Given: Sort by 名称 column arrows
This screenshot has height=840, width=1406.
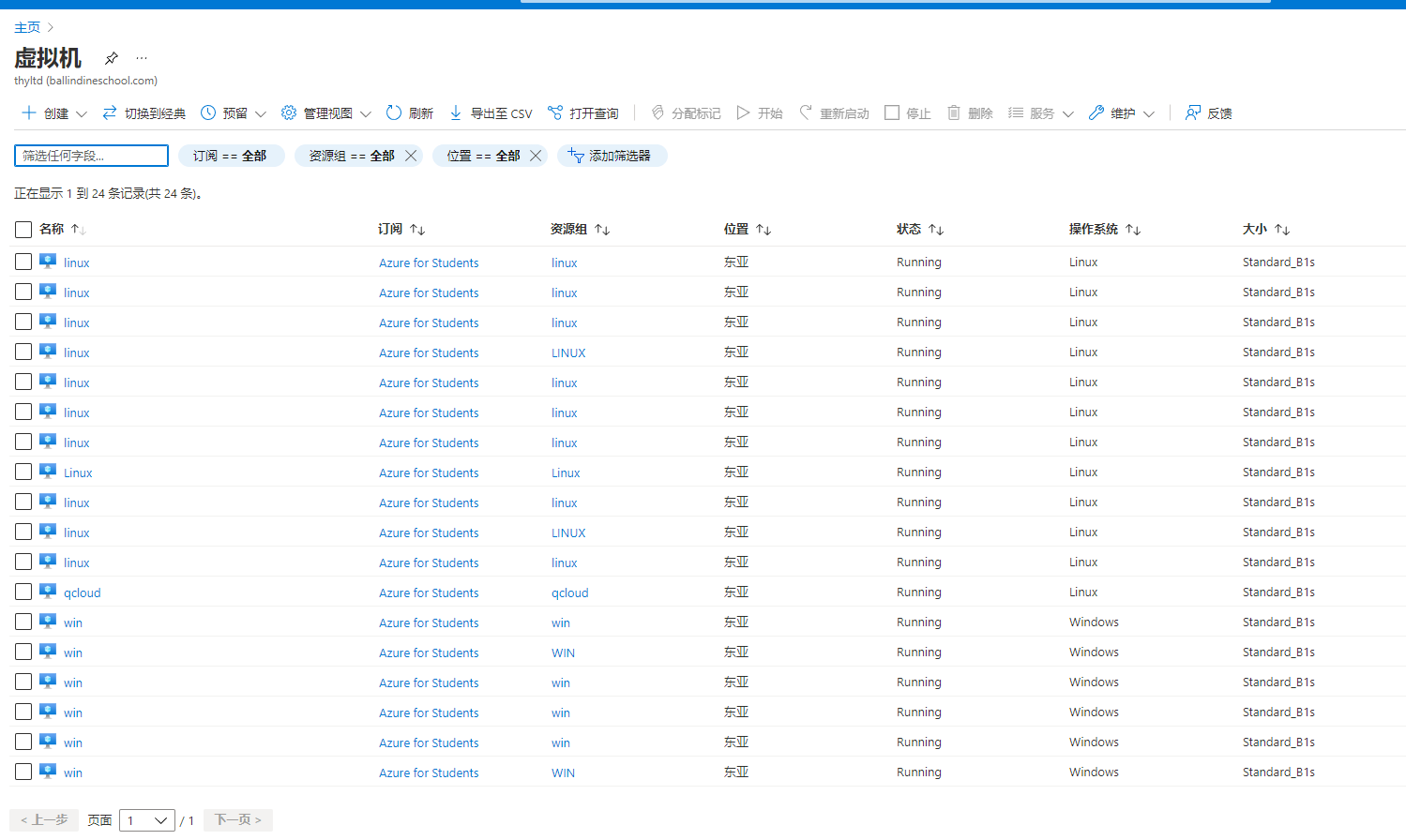Looking at the screenshot, I should click(79, 230).
